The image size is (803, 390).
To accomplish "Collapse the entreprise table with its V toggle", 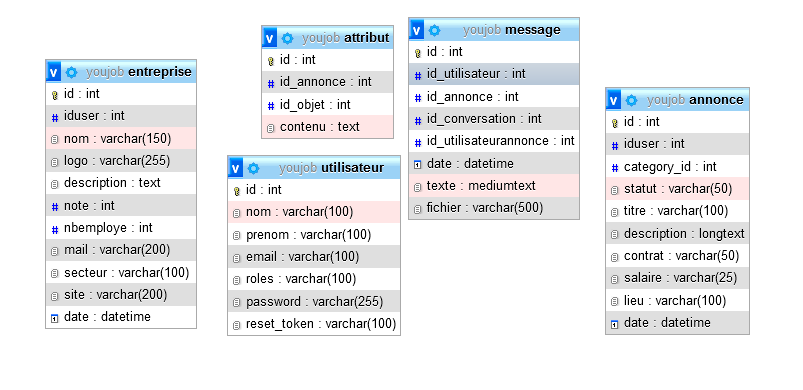I will coord(54,72).
